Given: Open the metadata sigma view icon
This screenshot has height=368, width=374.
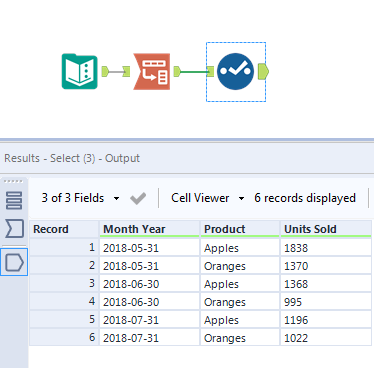Looking at the screenshot, I should point(14,229).
